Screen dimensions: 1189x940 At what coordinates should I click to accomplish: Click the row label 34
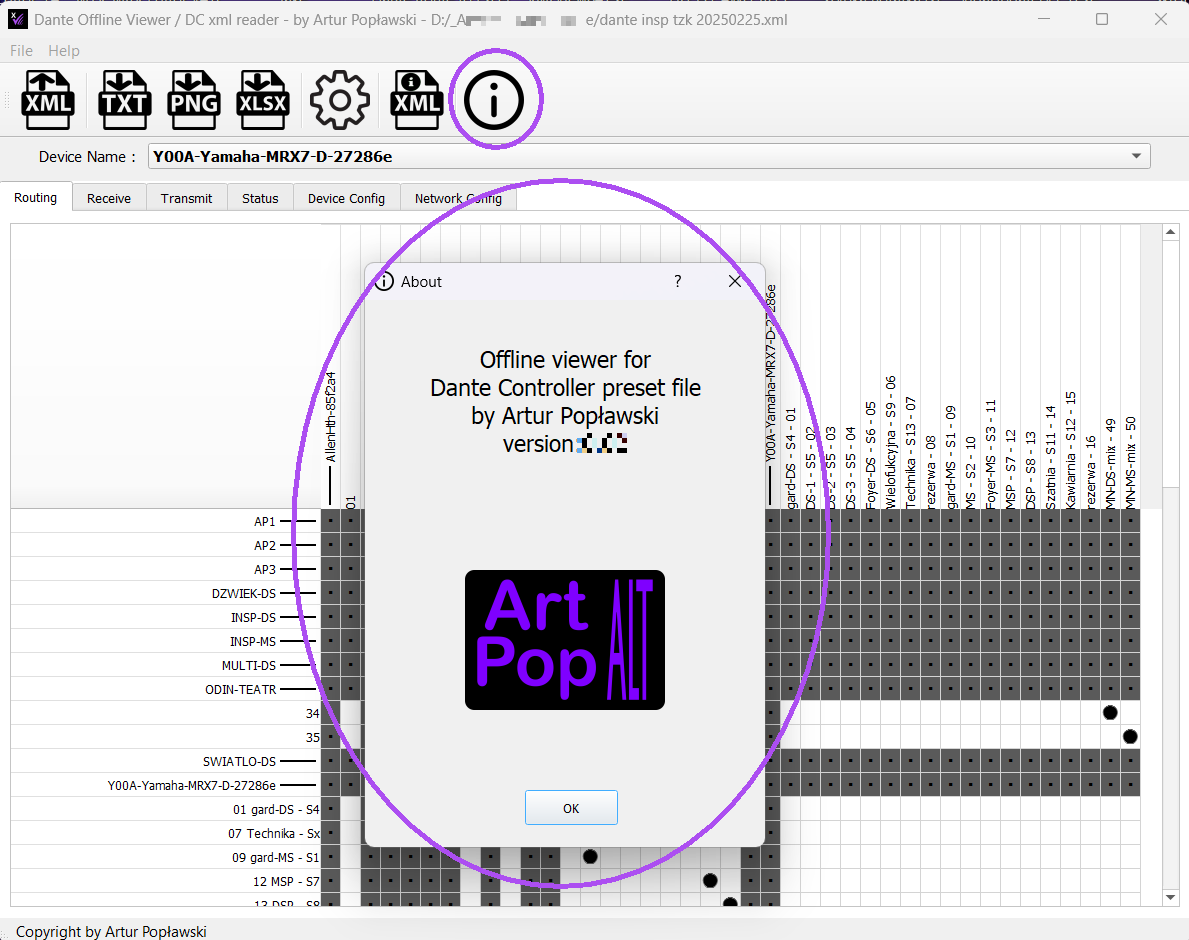point(312,713)
